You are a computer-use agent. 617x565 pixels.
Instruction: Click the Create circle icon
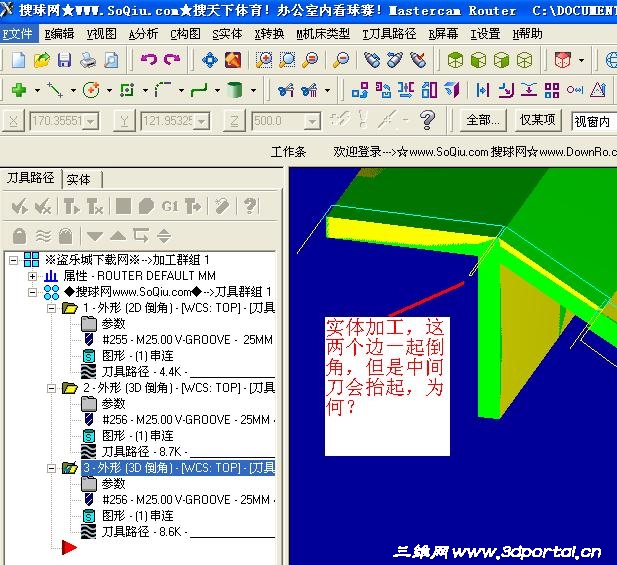click(x=91, y=90)
